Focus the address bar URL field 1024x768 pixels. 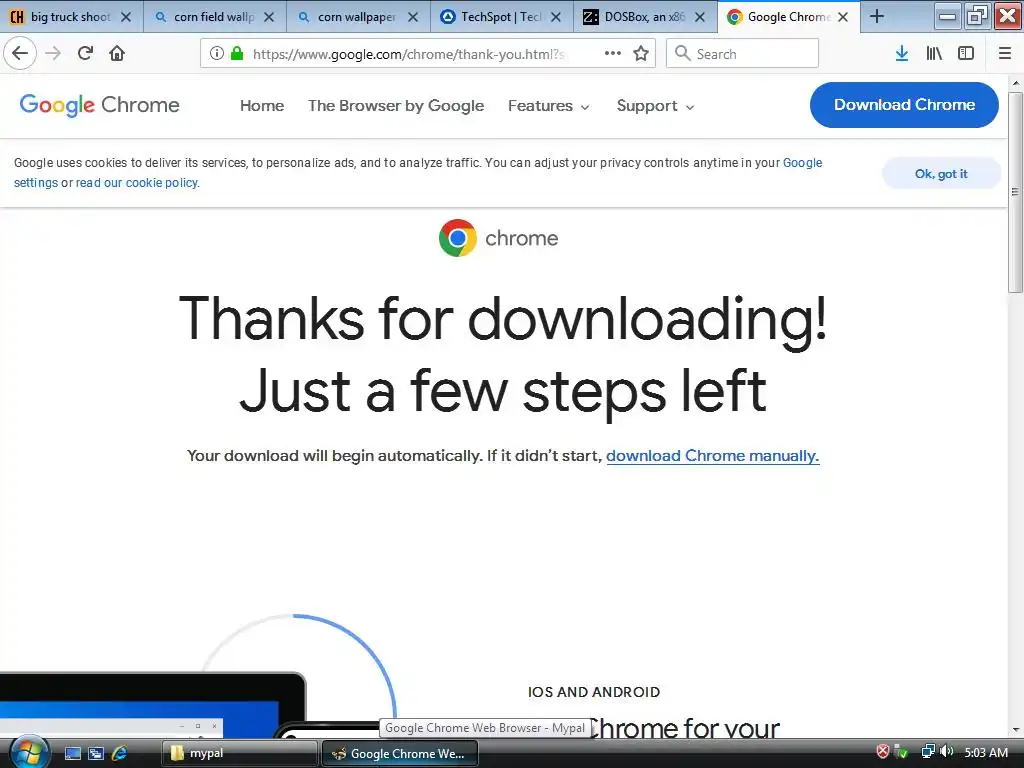pos(408,54)
